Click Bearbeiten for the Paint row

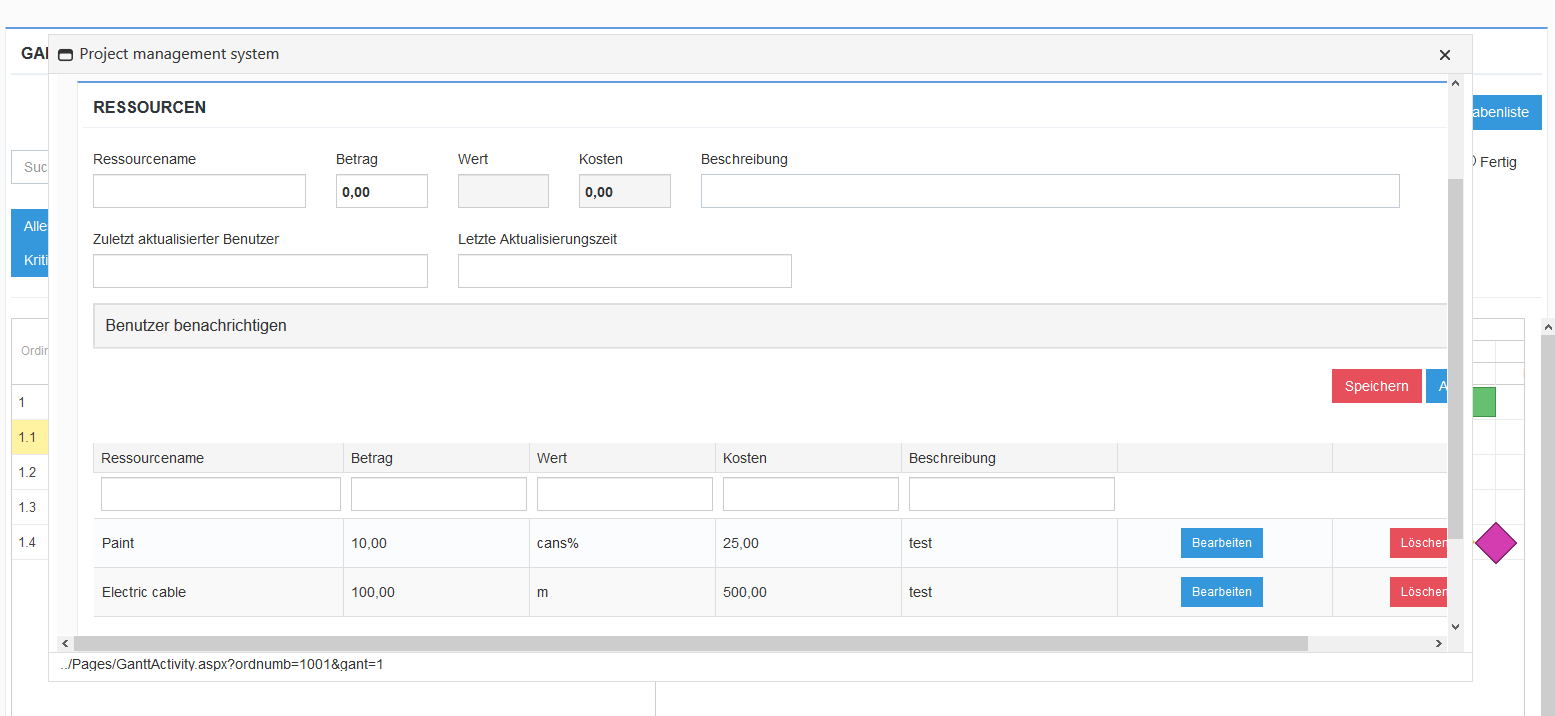click(1222, 543)
